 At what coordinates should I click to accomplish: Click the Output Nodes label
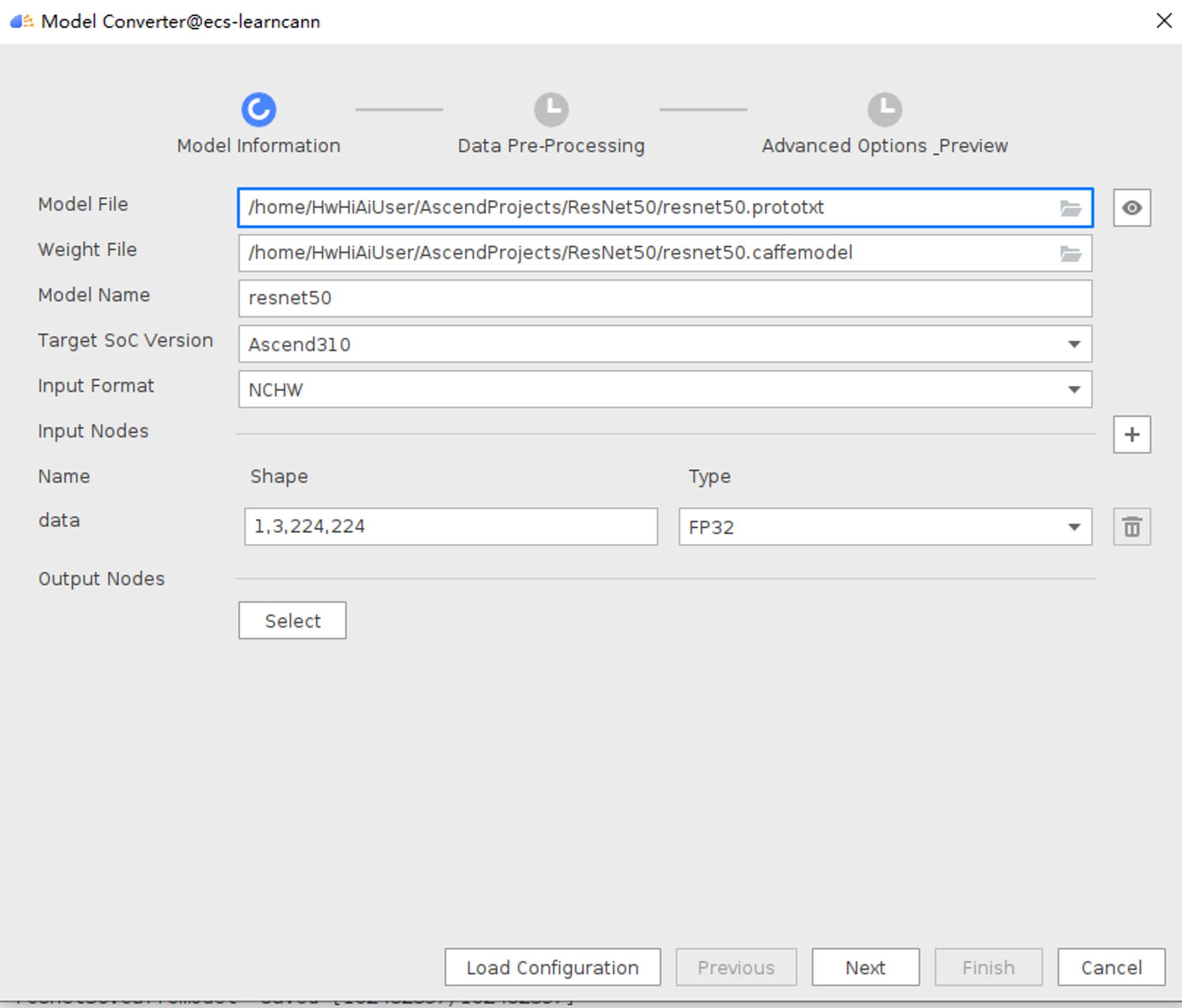(x=102, y=579)
